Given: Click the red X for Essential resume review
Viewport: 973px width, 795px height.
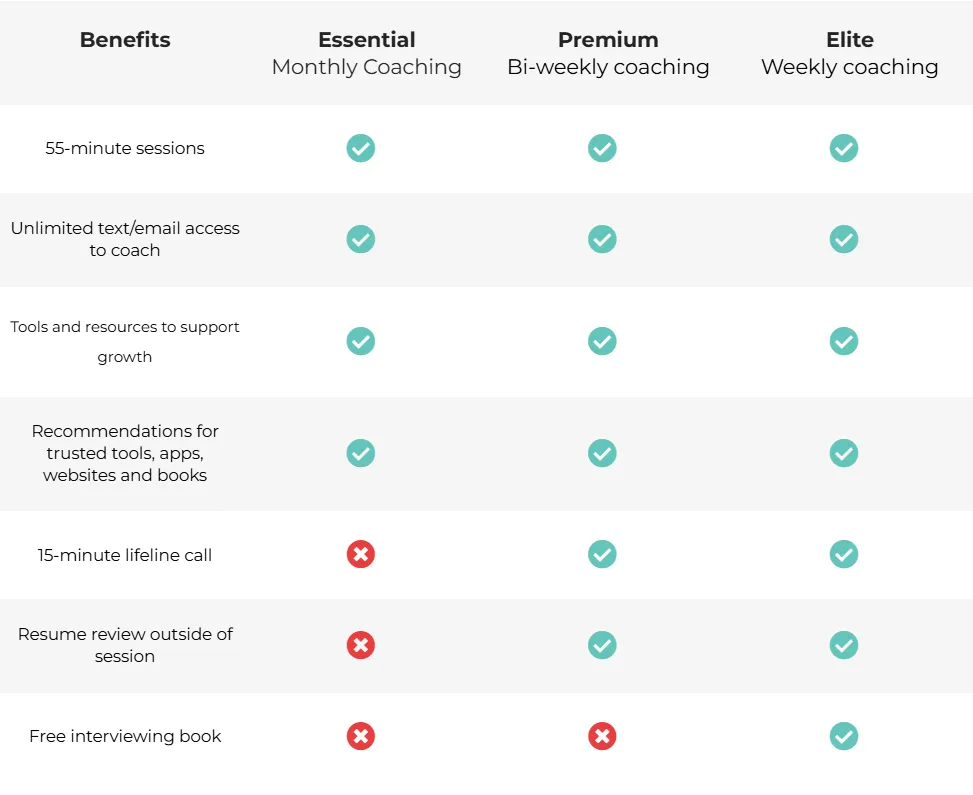Looking at the screenshot, I should click(361, 645).
